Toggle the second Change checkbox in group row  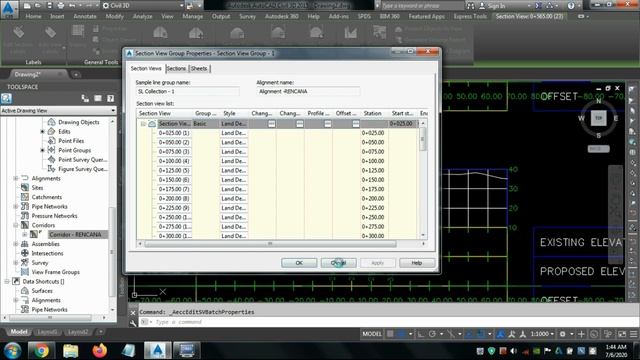pyautogui.click(x=300, y=124)
